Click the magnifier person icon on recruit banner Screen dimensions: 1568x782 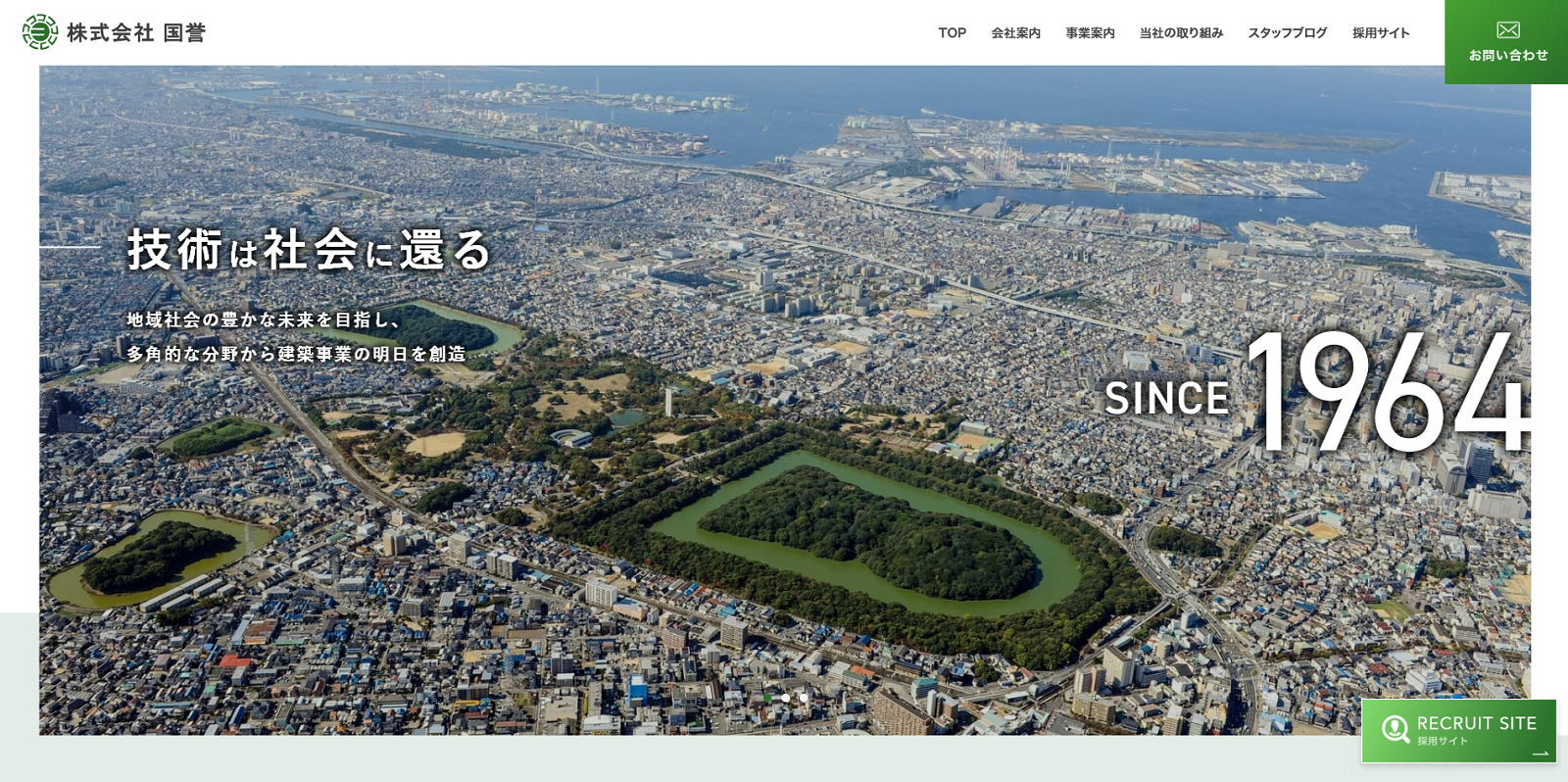click(1395, 729)
